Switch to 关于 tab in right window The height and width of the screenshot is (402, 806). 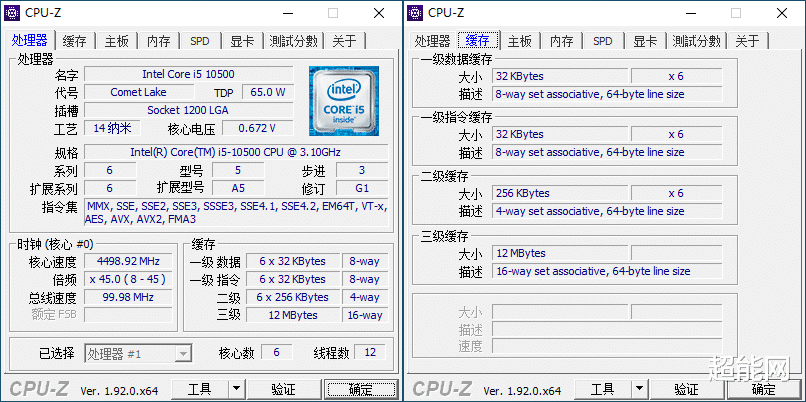pyautogui.click(x=747, y=41)
